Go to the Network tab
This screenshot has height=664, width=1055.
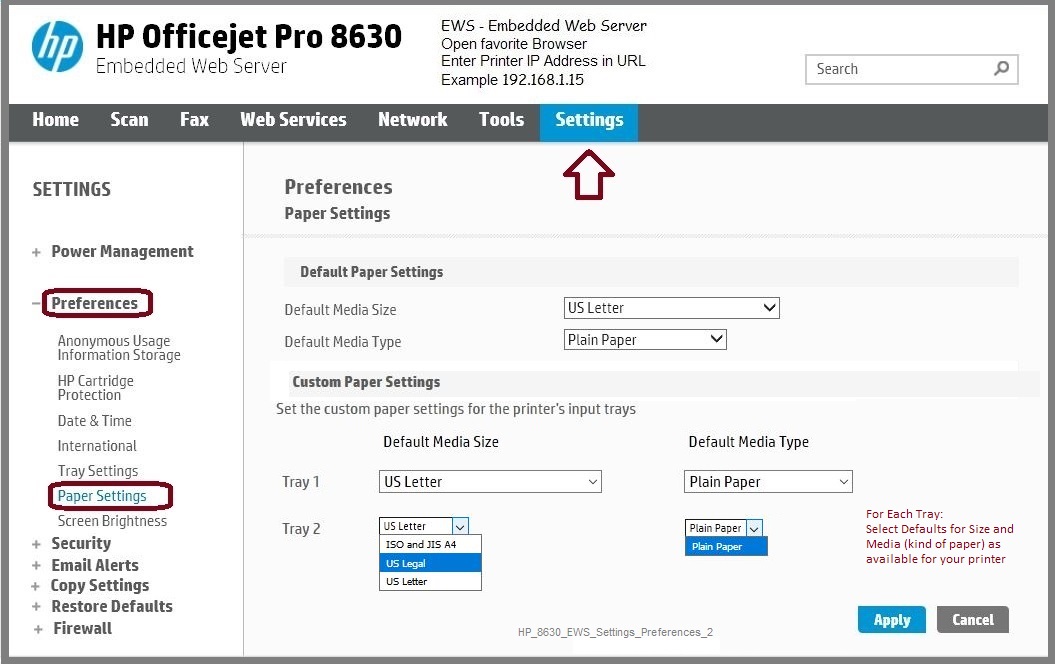(412, 120)
